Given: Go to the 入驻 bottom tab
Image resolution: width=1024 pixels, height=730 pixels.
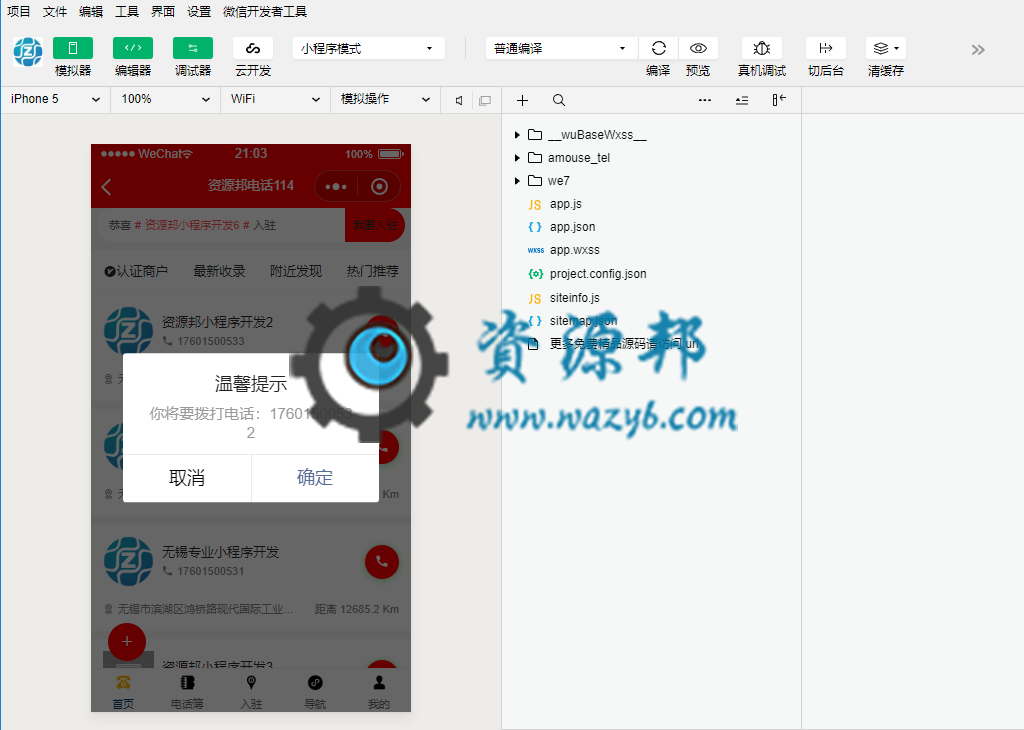Looking at the screenshot, I should pyautogui.click(x=251, y=692).
